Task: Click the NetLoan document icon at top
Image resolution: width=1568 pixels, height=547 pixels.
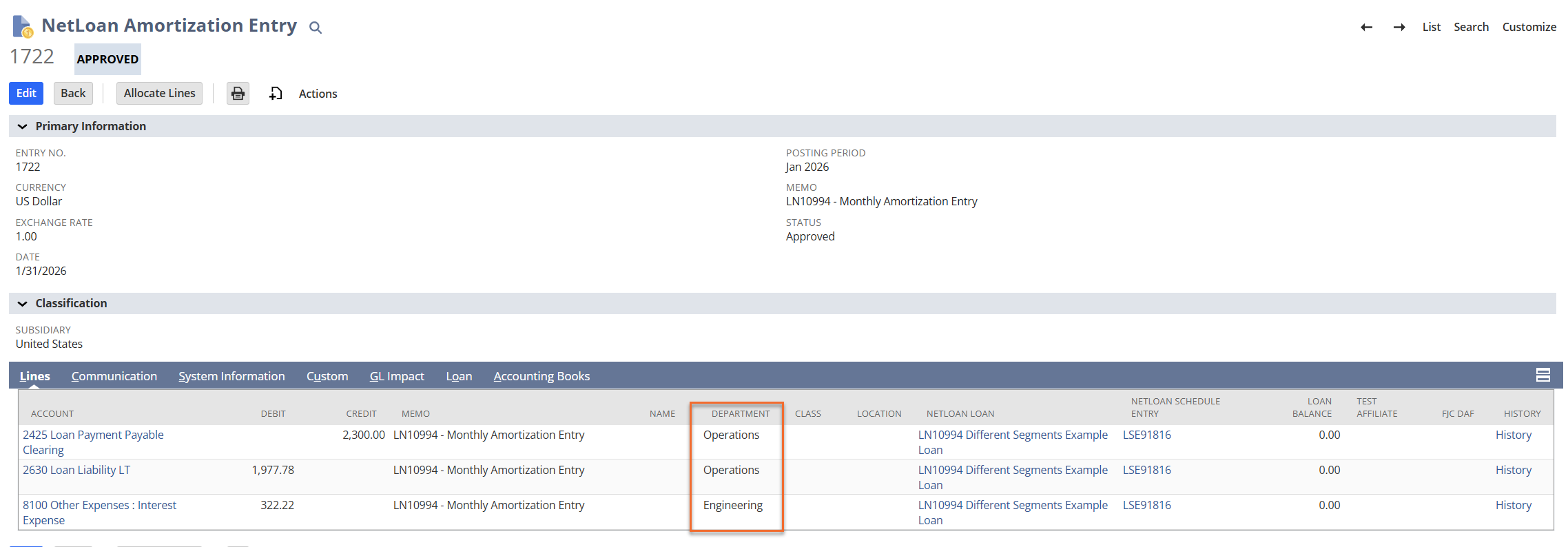Action: coord(23,27)
